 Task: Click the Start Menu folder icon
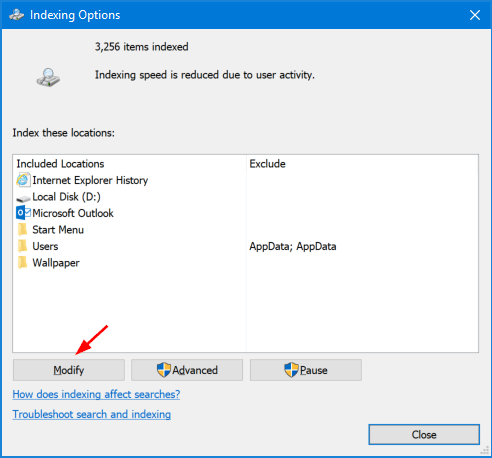[22, 229]
